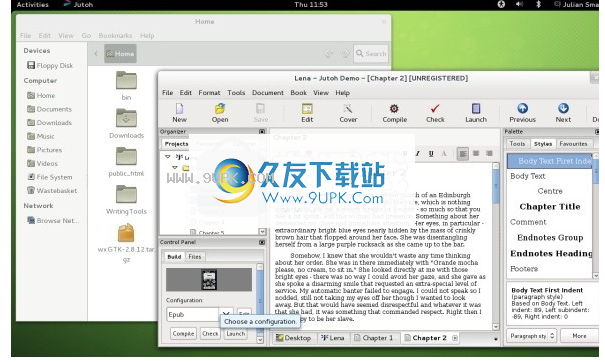Select the Chapter Title style
The image size is (605, 362).
pyautogui.click(x=549, y=207)
